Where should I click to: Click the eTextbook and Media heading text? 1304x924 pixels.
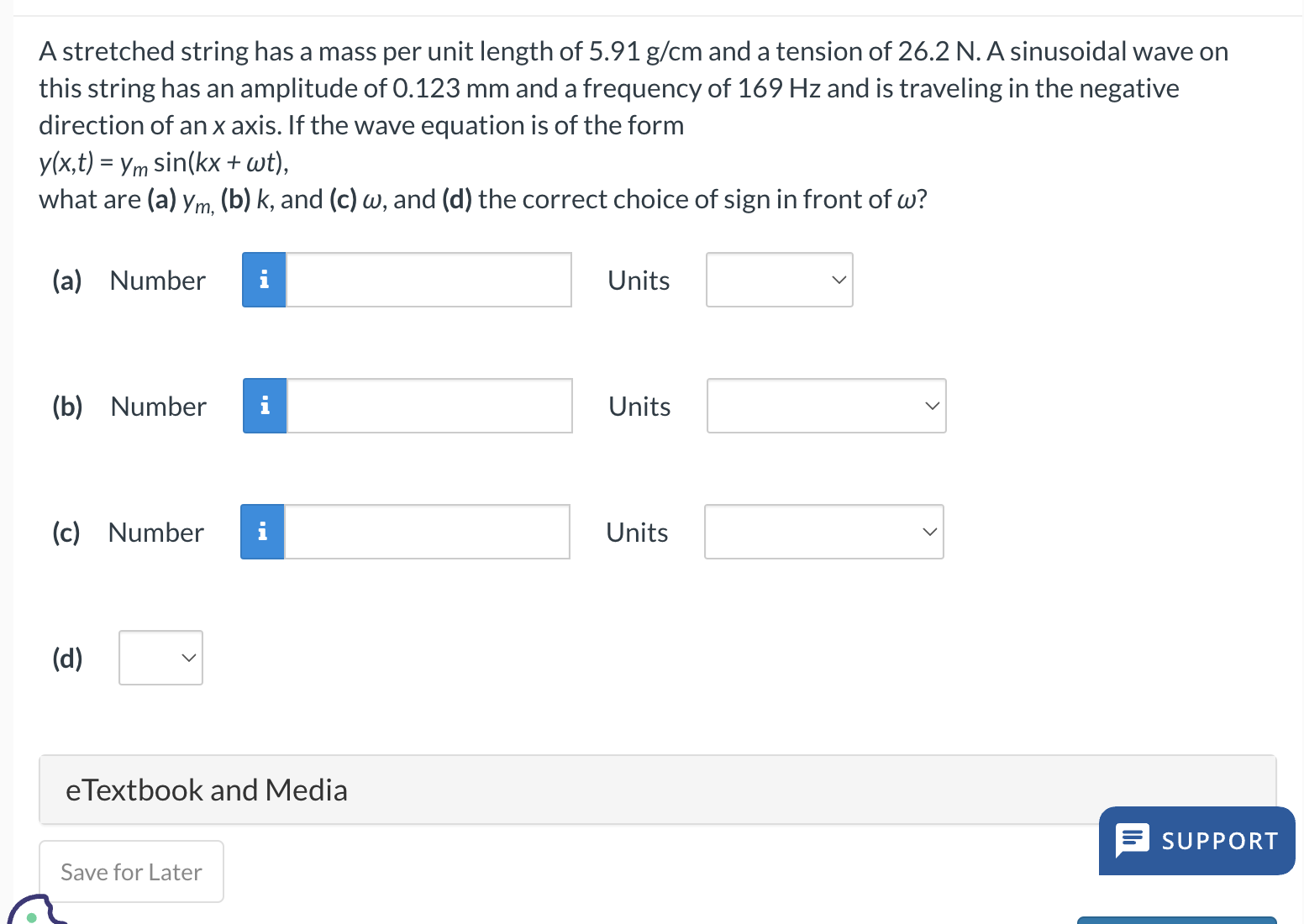click(x=207, y=790)
